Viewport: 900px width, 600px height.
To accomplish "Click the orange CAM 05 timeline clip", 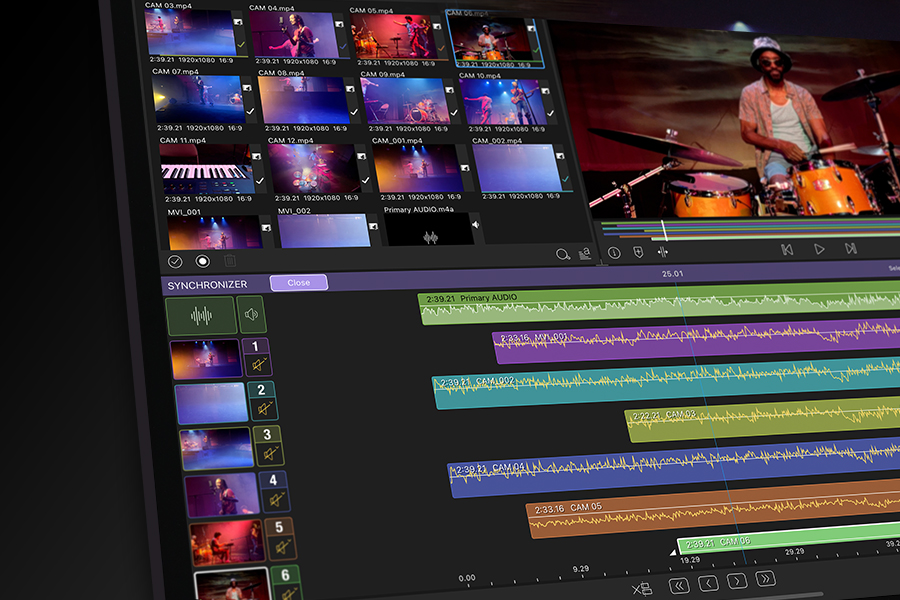I will [713, 510].
